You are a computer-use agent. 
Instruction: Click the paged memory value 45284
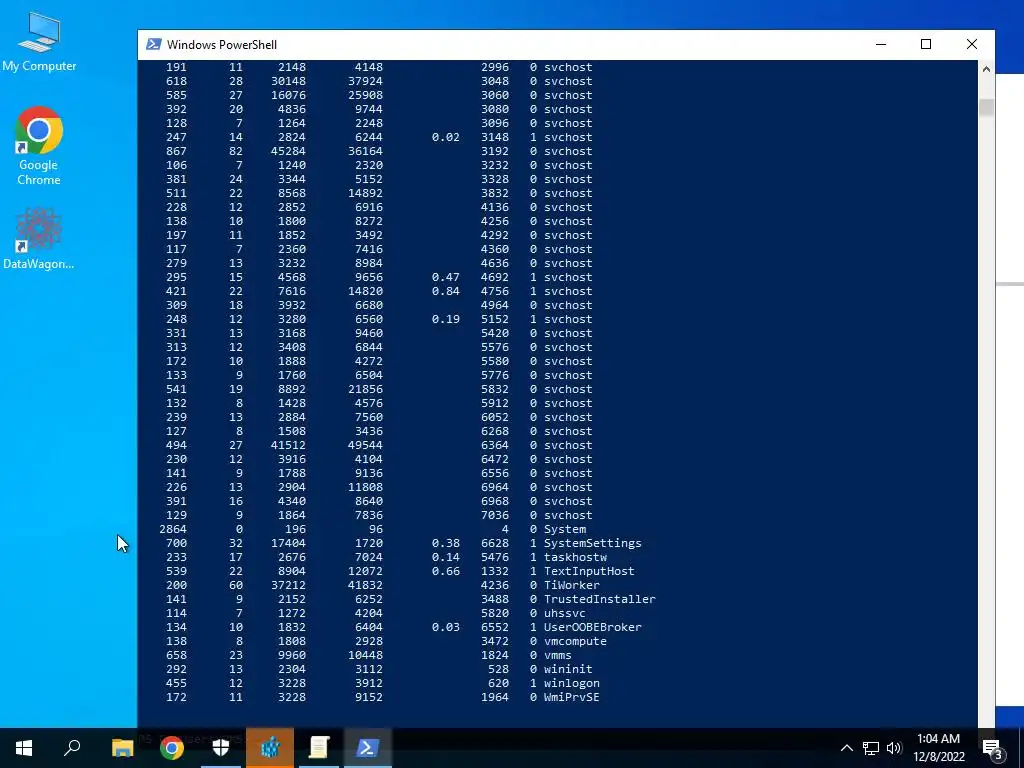click(288, 151)
